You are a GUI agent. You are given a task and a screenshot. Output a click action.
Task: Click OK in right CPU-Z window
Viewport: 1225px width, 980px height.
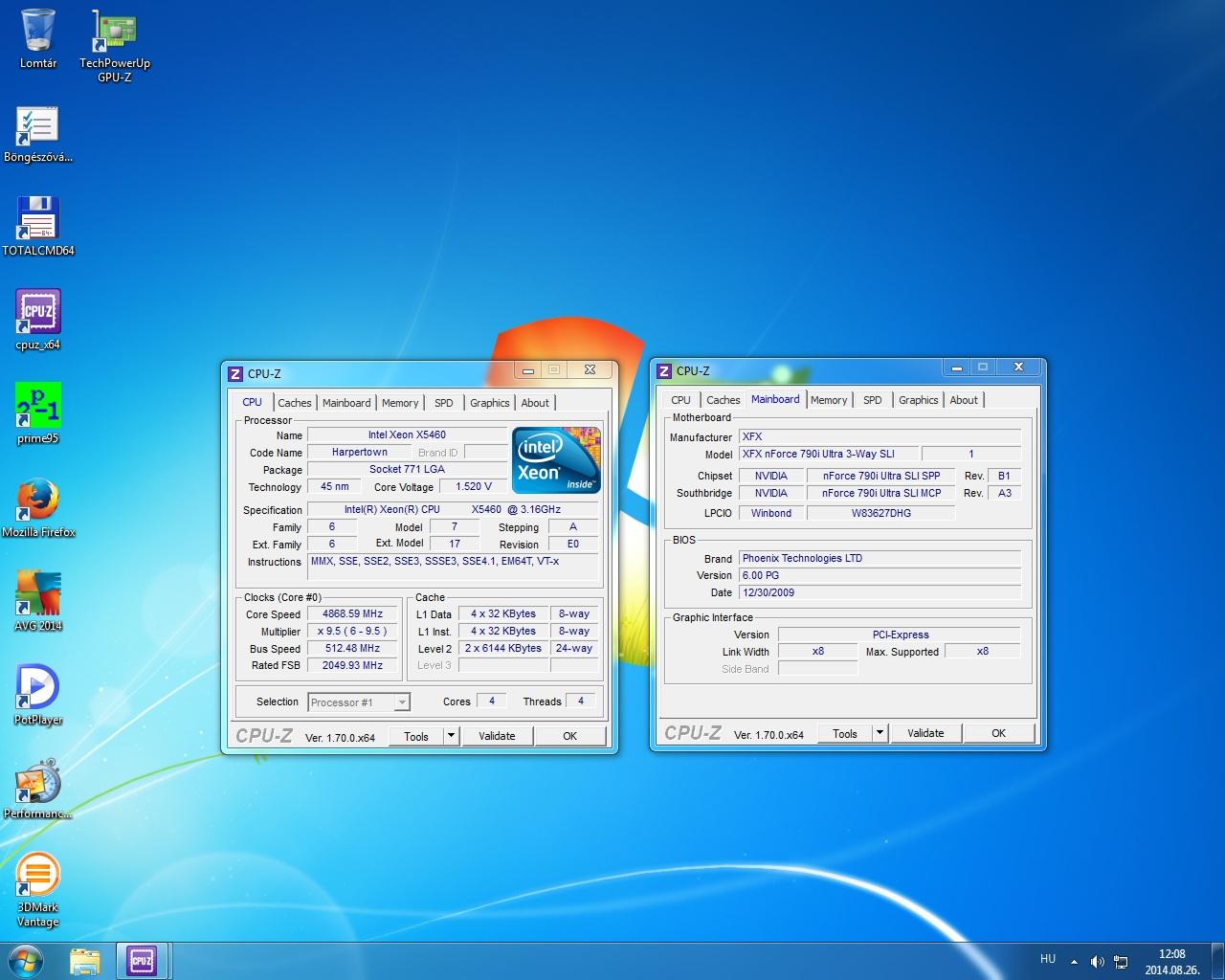pos(999,733)
